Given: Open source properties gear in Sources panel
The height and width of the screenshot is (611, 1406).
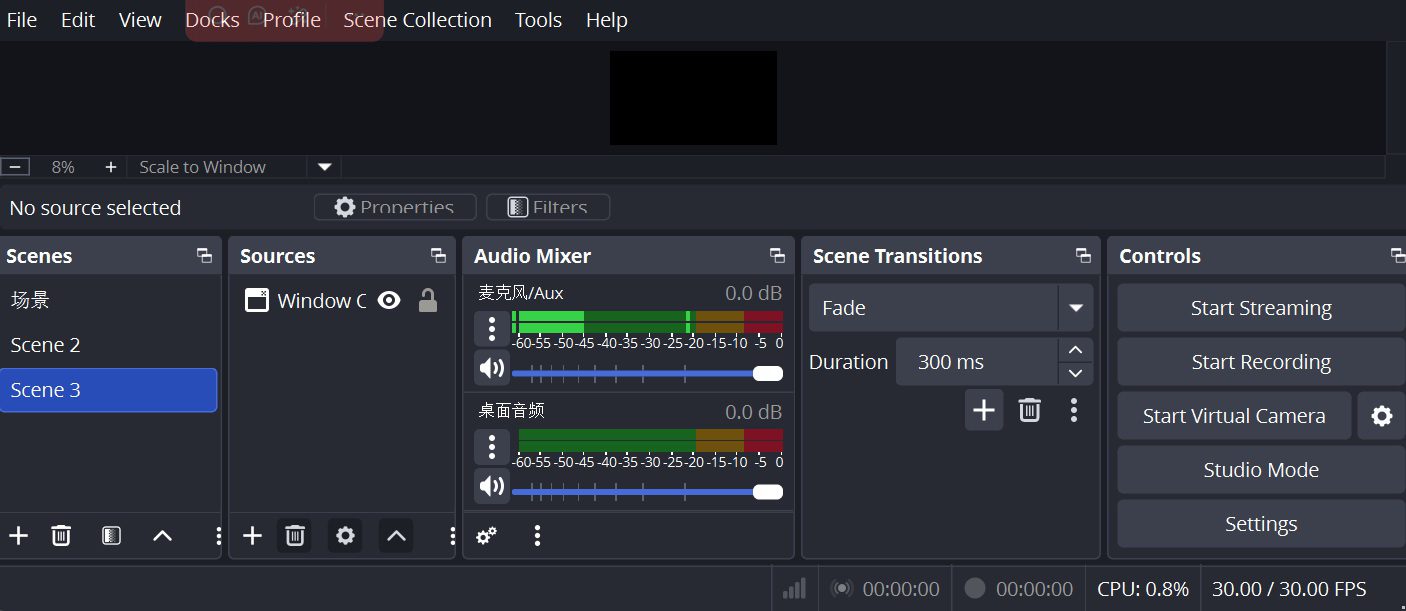Looking at the screenshot, I should (x=345, y=536).
